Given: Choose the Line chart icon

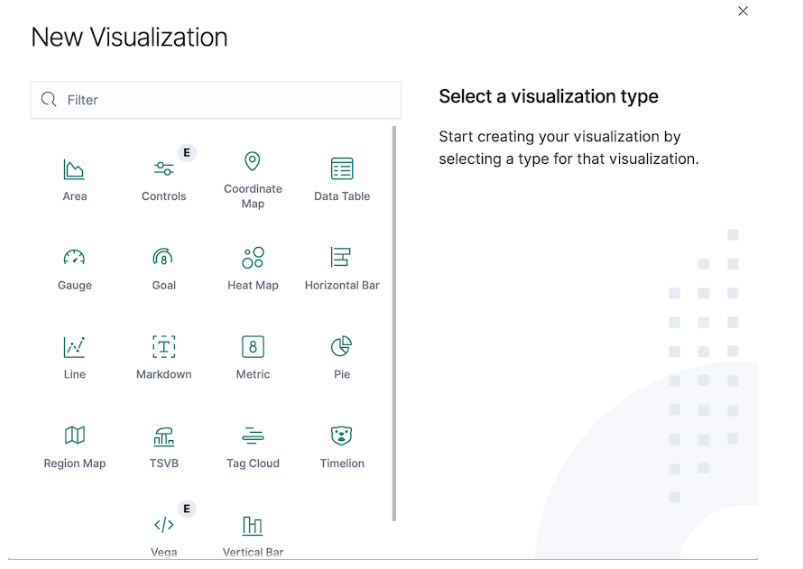Looking at the screenshot, I should (x=74, y=347).
